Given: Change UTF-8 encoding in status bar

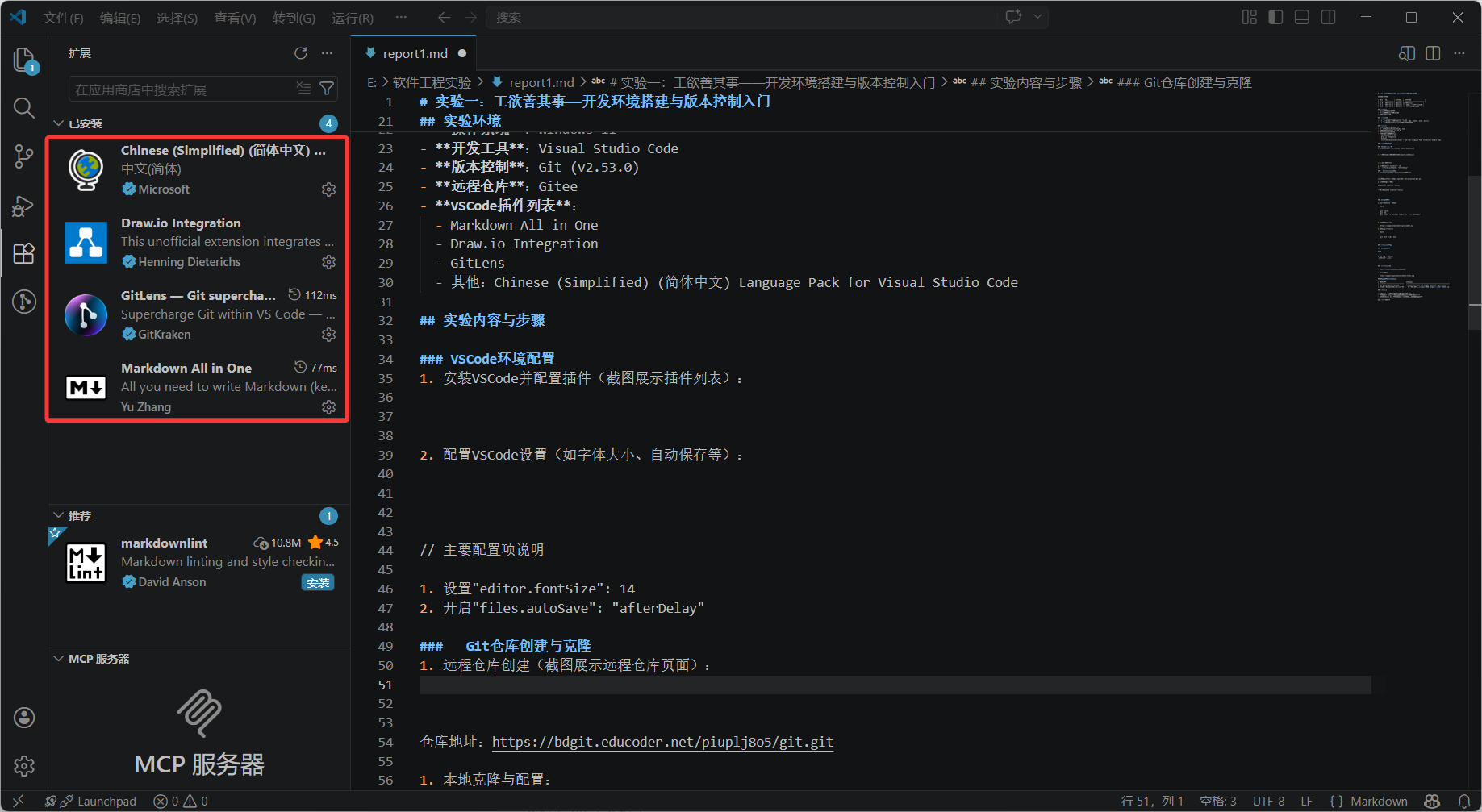Looking at the screenshot, I should coord(1268,802).
